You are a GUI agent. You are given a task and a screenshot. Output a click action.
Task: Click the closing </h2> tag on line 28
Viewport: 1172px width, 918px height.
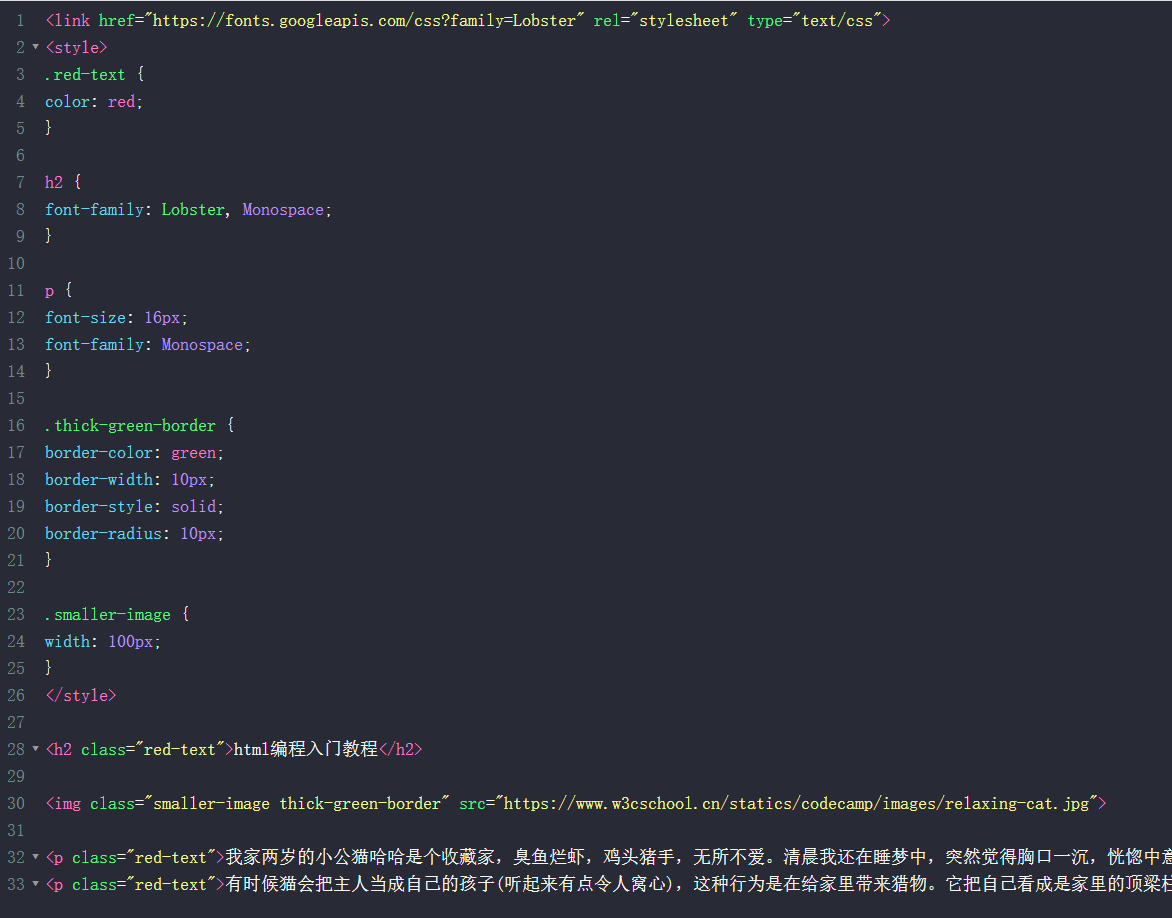[x=401, y=749]
